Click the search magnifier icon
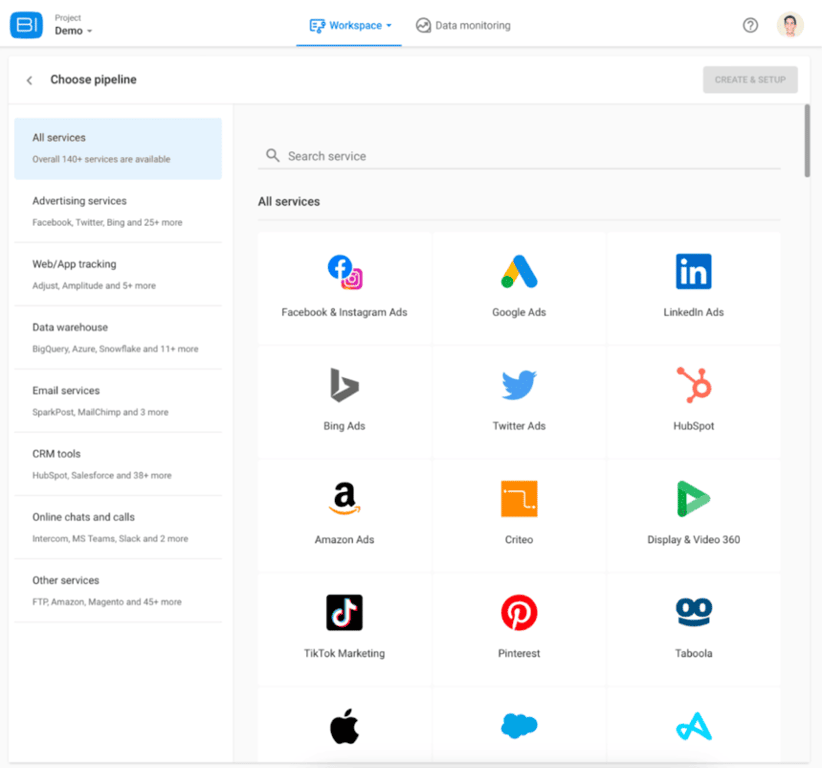This screenshot has height=768, width=822. click(273, 155)
